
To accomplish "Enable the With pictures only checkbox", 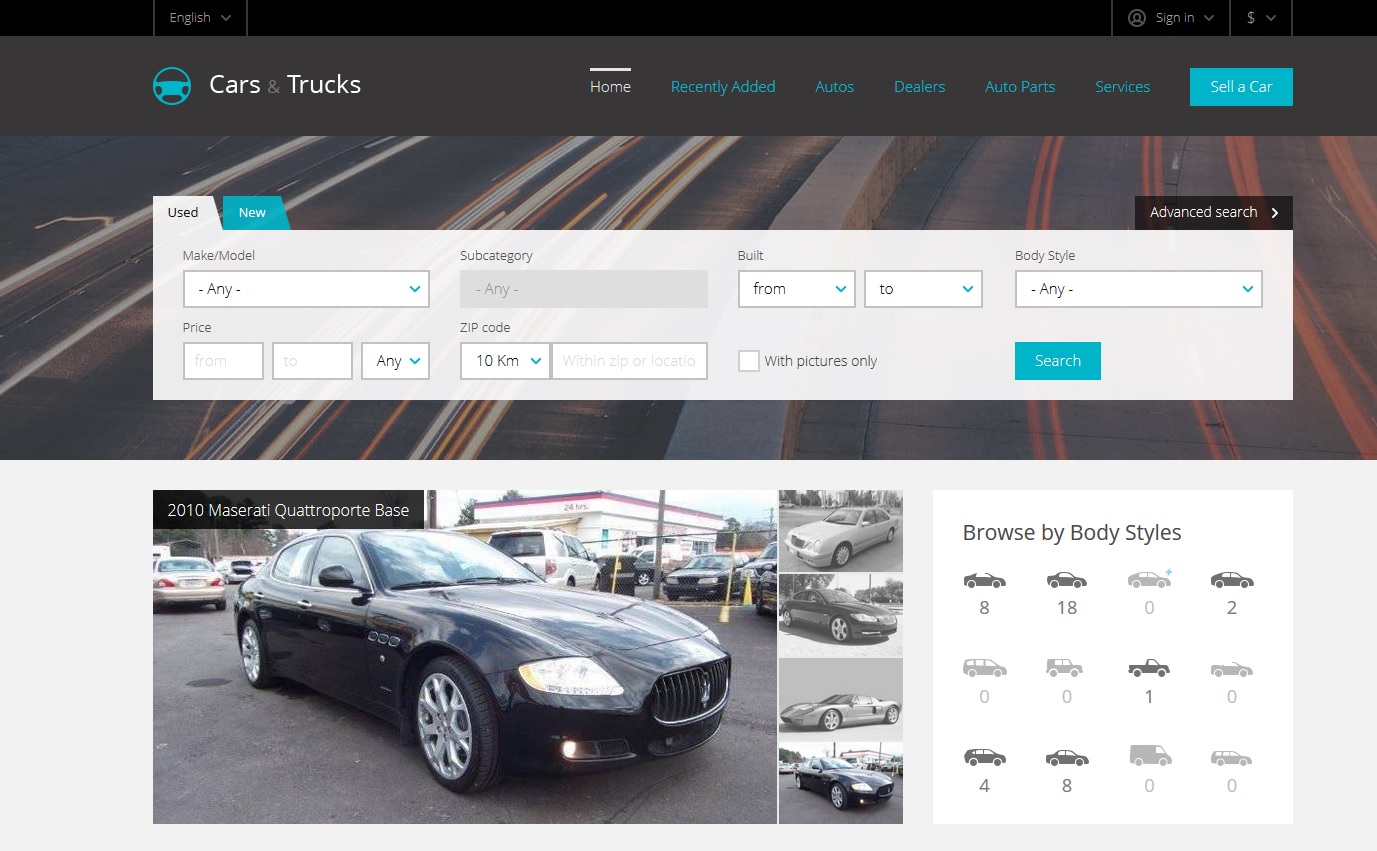I will click(x=749, y=361).
